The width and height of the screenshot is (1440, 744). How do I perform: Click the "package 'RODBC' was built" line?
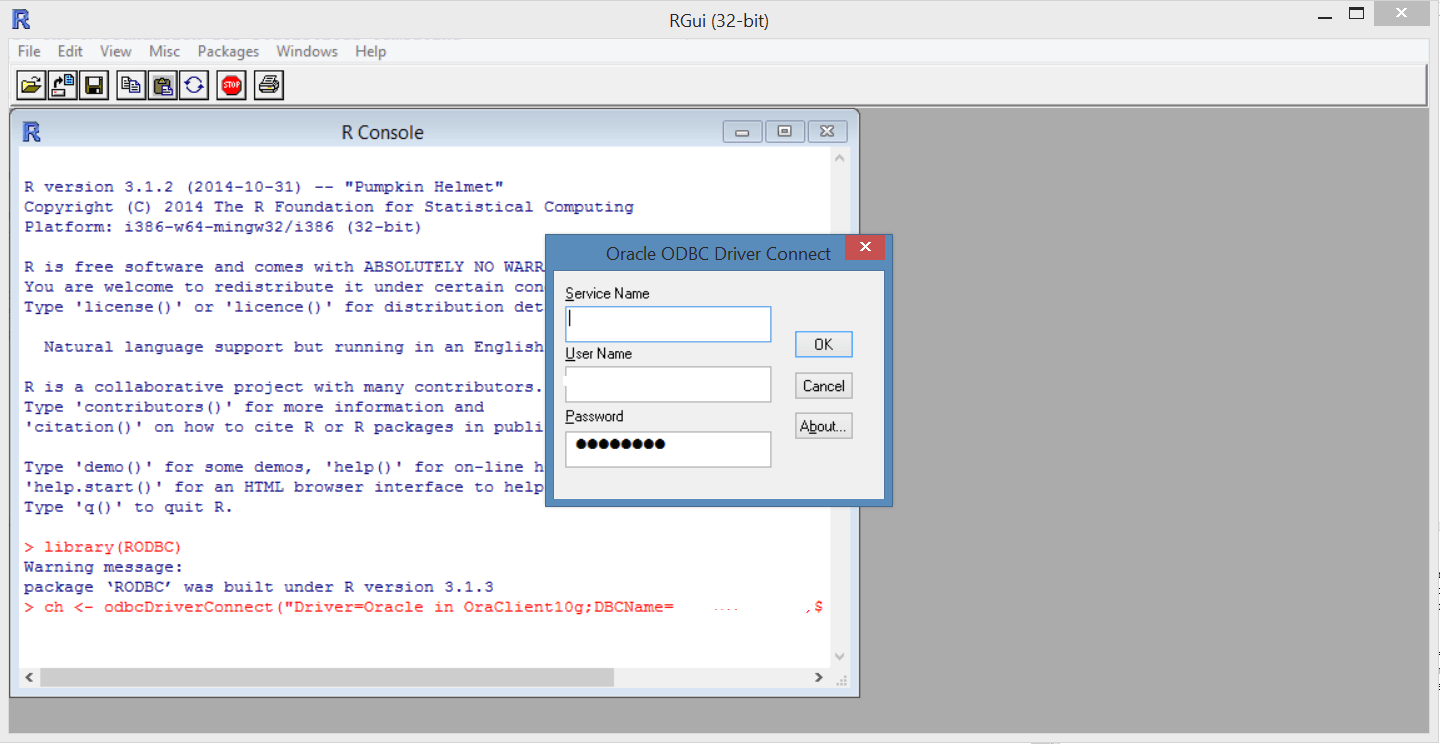pos(259,587)
